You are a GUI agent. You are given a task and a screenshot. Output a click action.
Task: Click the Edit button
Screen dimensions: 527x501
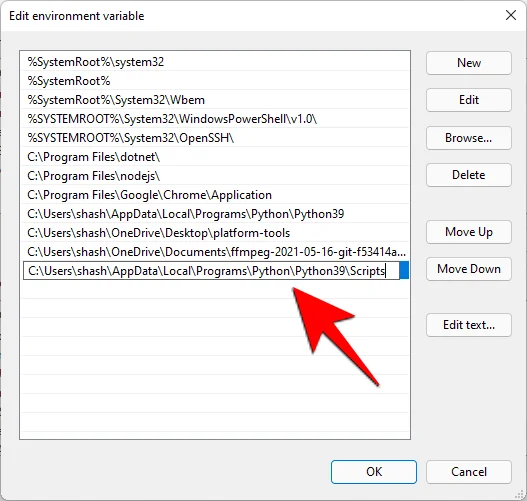click(x=469, y=100)
